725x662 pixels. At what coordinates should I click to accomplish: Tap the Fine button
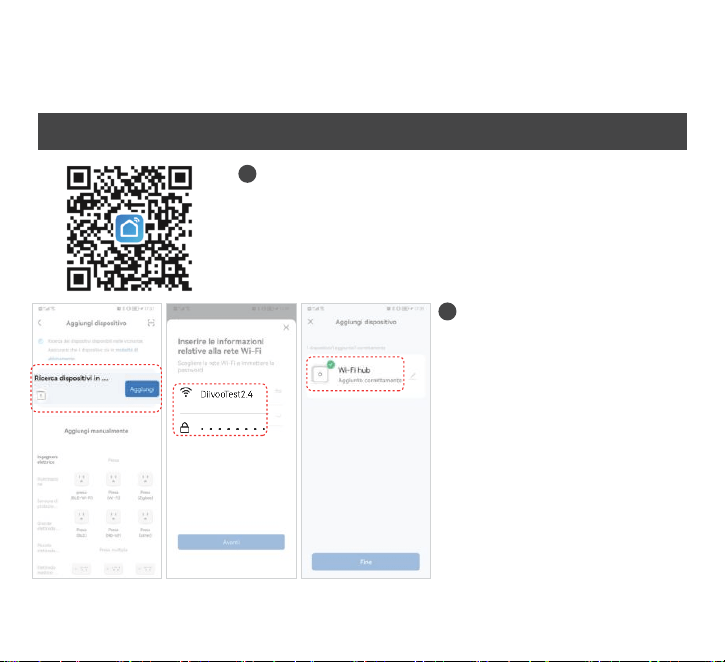tap(366, 562)
